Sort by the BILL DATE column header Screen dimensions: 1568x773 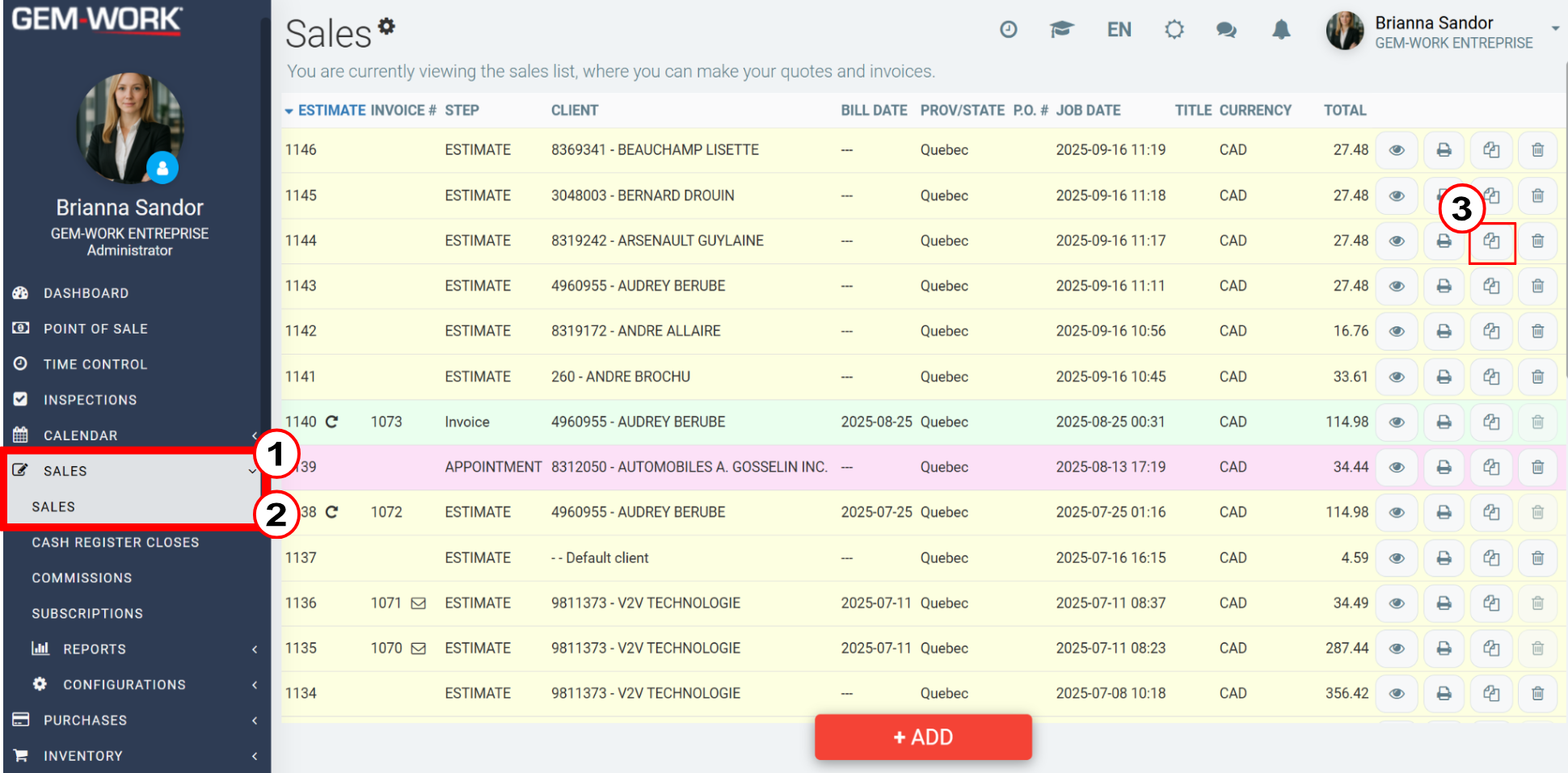click(874, 111)
